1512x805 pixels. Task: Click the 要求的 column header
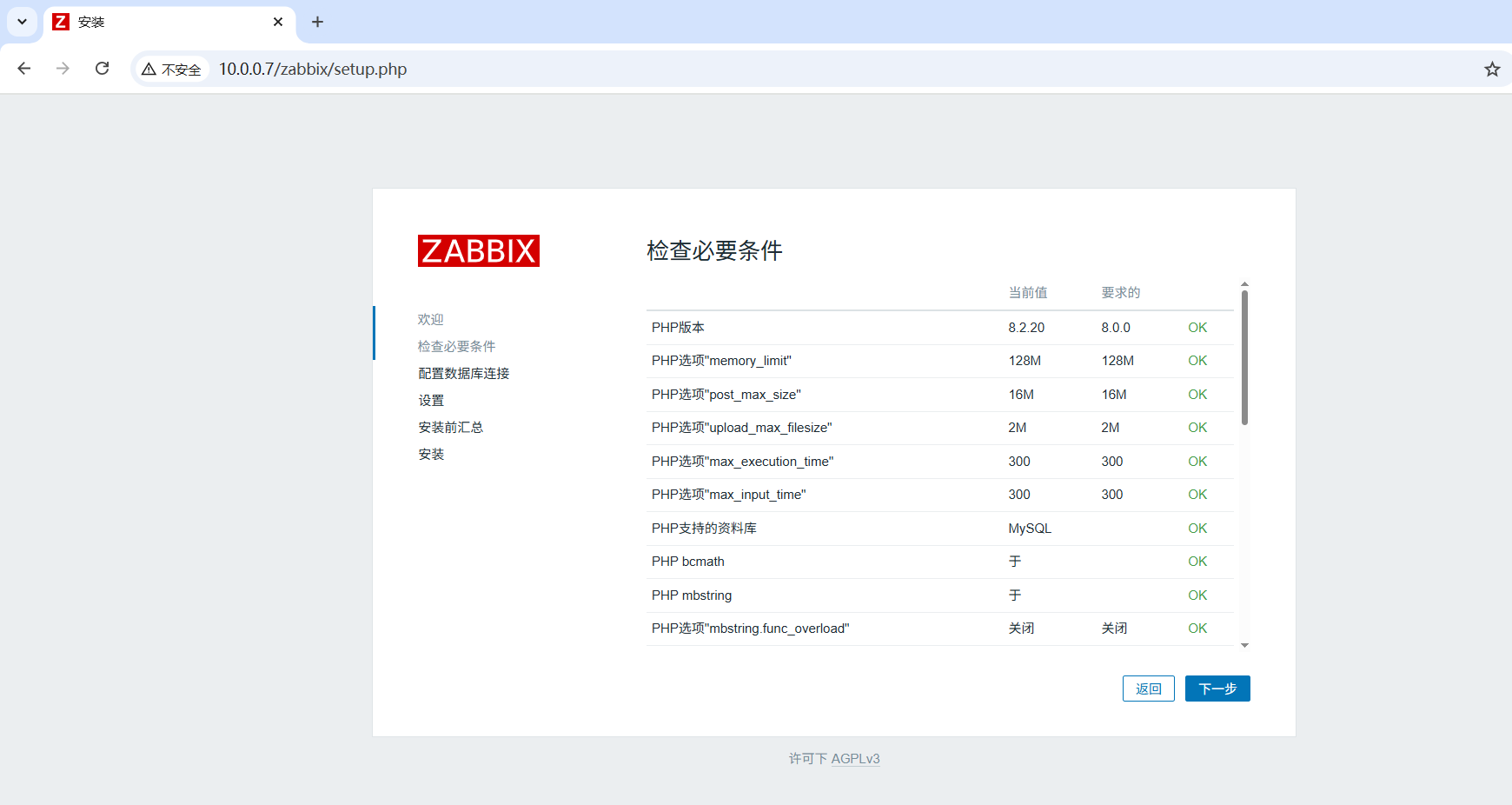tap(1121, 292)
